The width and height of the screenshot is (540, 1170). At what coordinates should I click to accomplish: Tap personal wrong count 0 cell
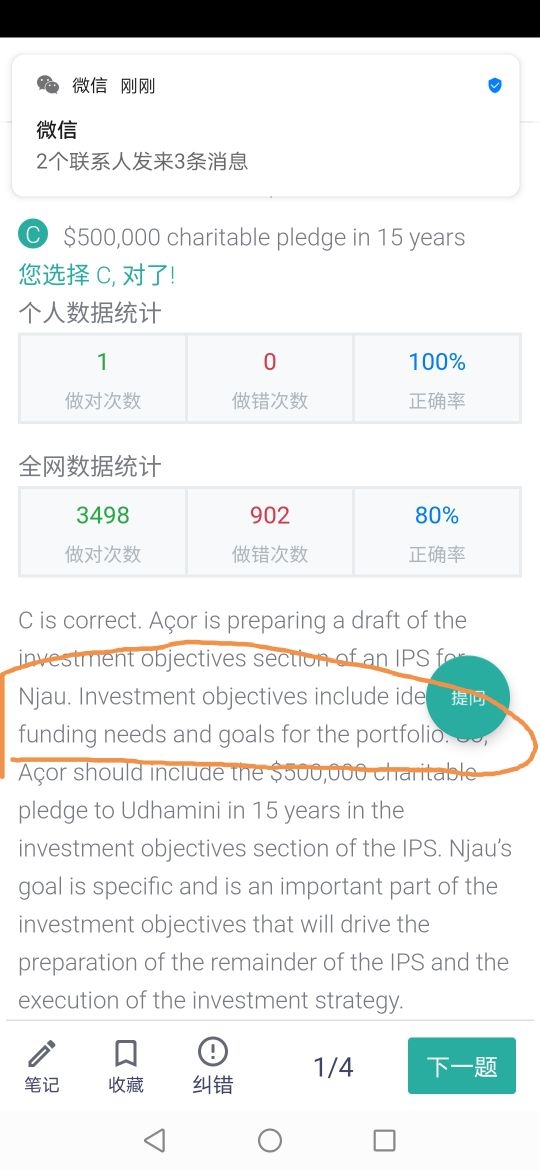pyautogui.click(x=269, y=379)
